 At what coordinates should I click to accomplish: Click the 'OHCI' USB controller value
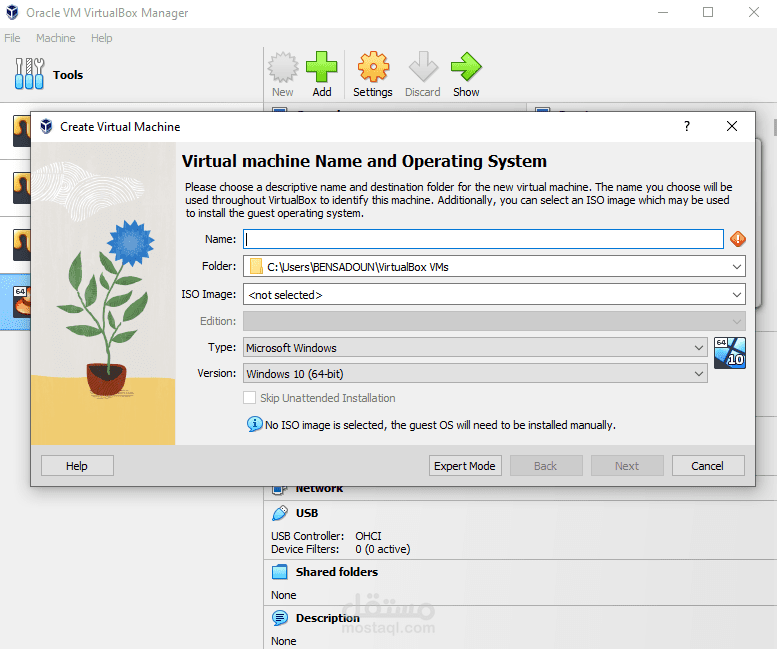coord(368,536)
